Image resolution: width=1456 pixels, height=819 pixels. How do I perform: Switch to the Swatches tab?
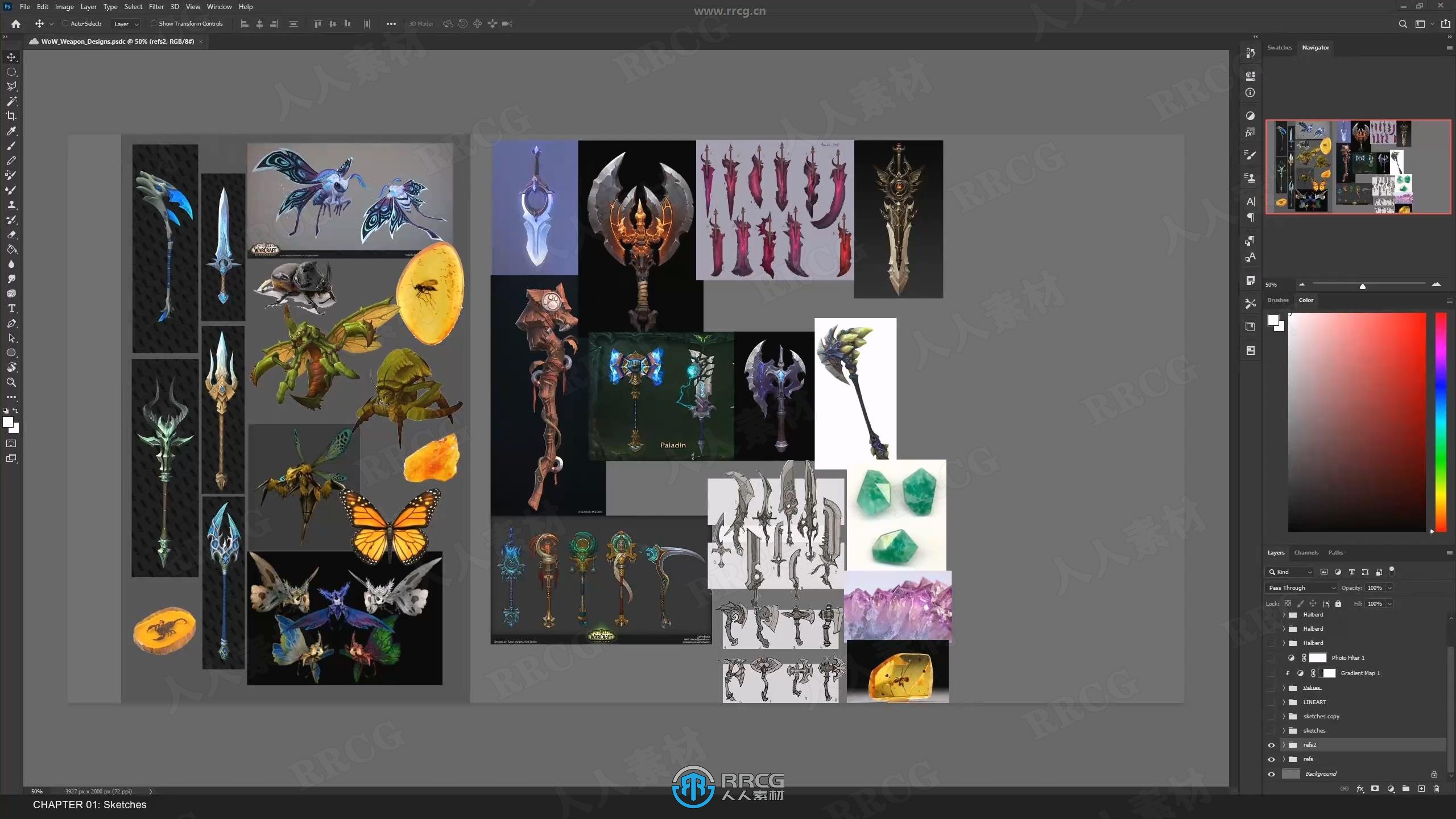[x=1280, y=48]
